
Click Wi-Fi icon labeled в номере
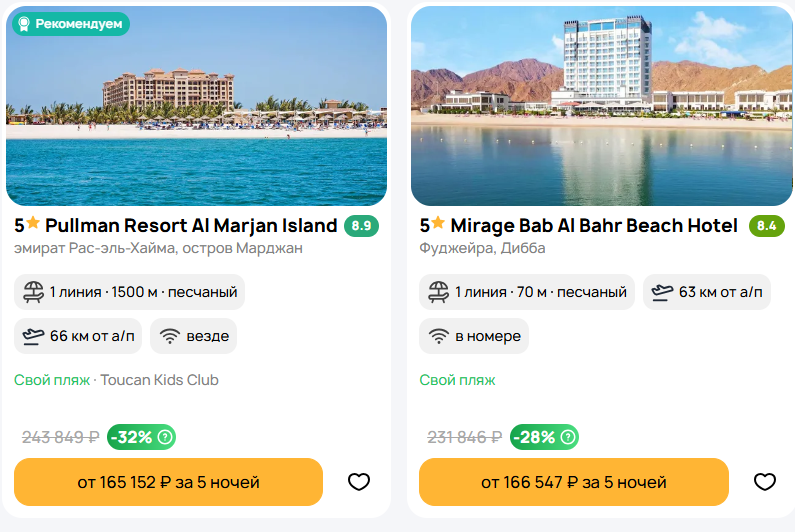pyautogui.click(x=437, y=336)
